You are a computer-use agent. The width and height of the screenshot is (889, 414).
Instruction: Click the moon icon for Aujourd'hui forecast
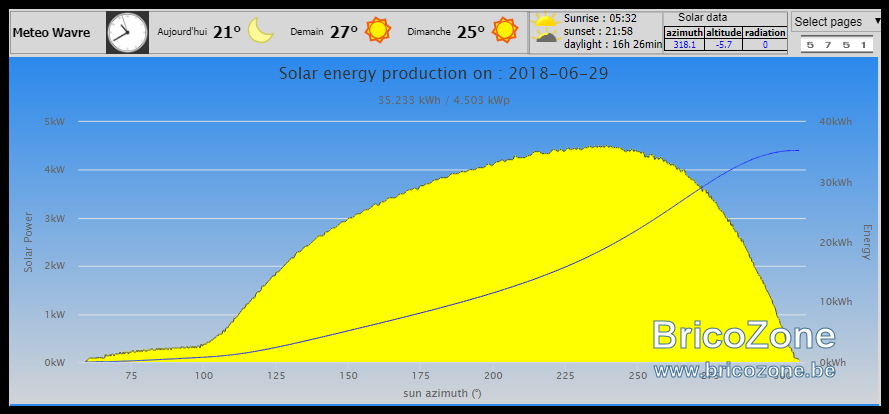pyautogui.click(x=261, y=31)
